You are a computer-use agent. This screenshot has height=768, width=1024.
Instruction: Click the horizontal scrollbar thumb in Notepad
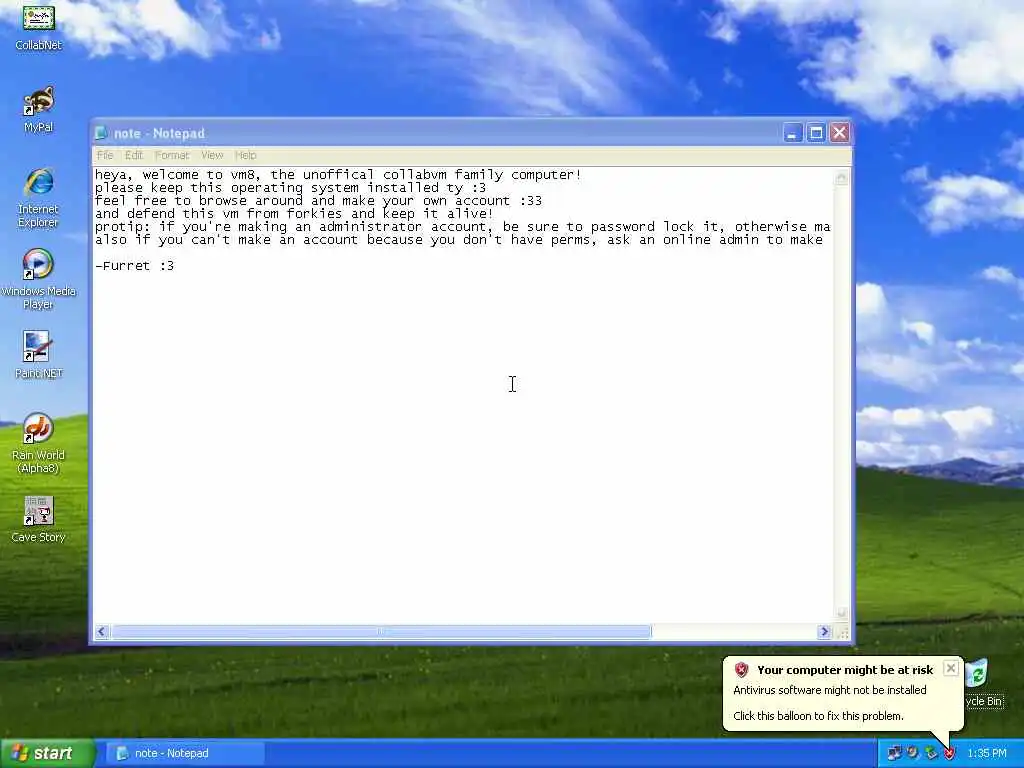coord(381,632)
